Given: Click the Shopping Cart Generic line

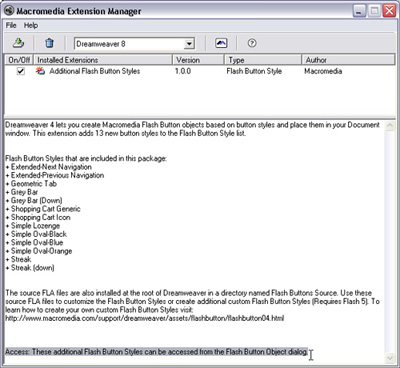Looking at the screenshot, I should [x=43, y=209].
